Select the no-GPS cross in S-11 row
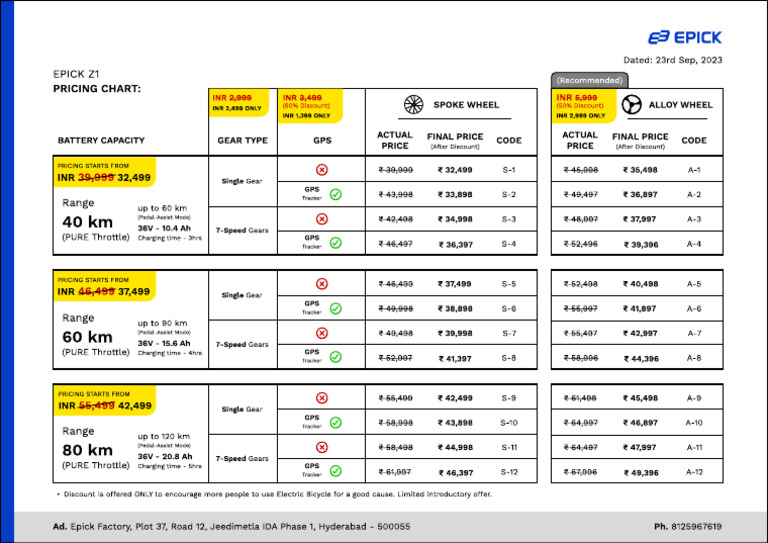This screenshot has width=768, height=543. pyautogui.click(x=322, y=448)
